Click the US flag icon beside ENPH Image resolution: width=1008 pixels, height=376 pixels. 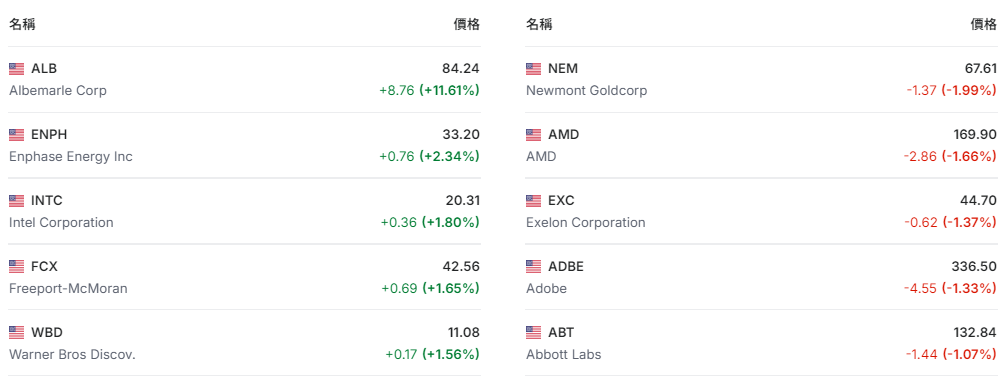[17, 135]
